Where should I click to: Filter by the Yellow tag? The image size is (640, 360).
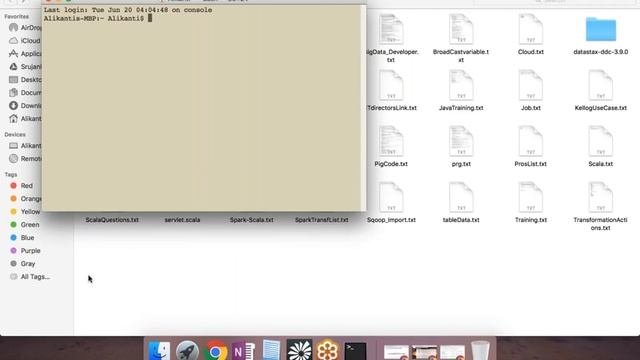(25, 211)
